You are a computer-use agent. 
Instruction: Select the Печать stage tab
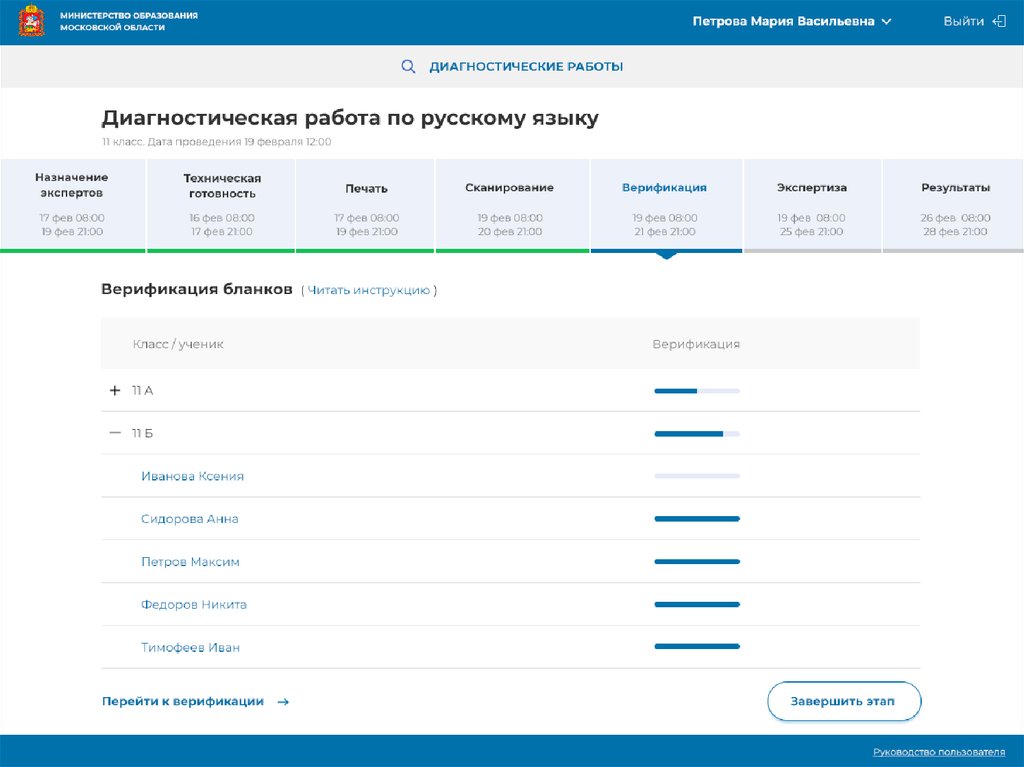pyautogui.click(x=366, y=204)
